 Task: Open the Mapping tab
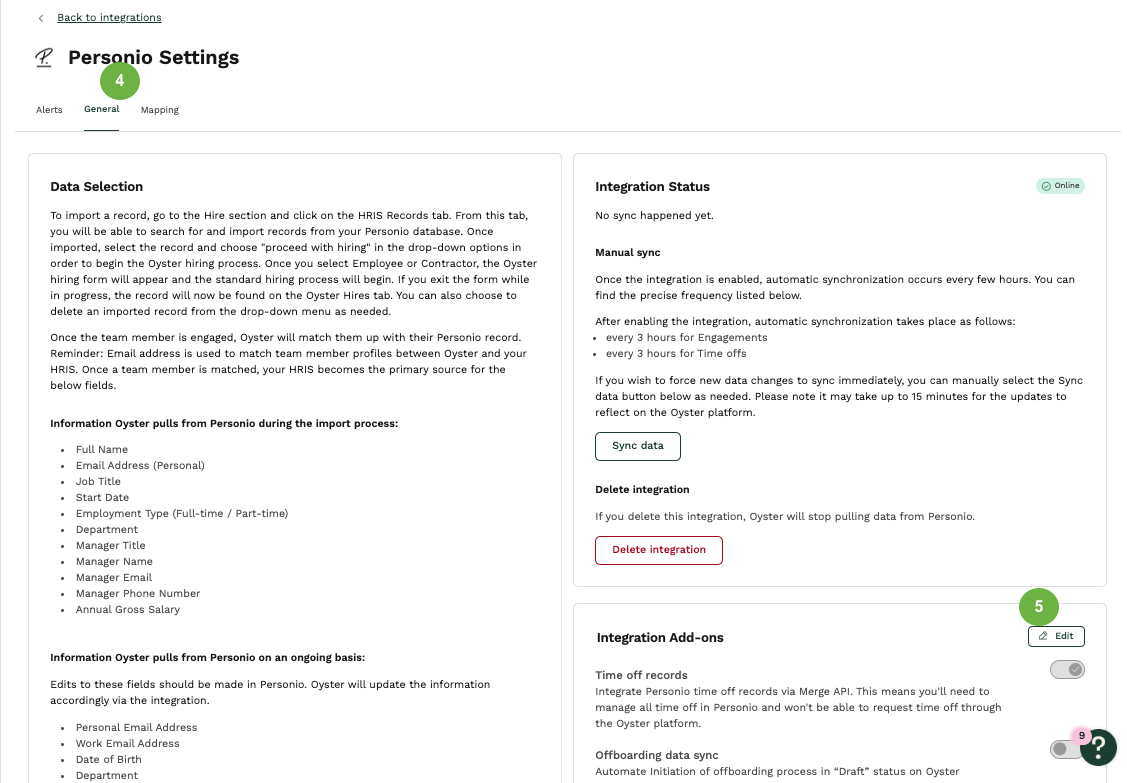(x=160, y=110)
